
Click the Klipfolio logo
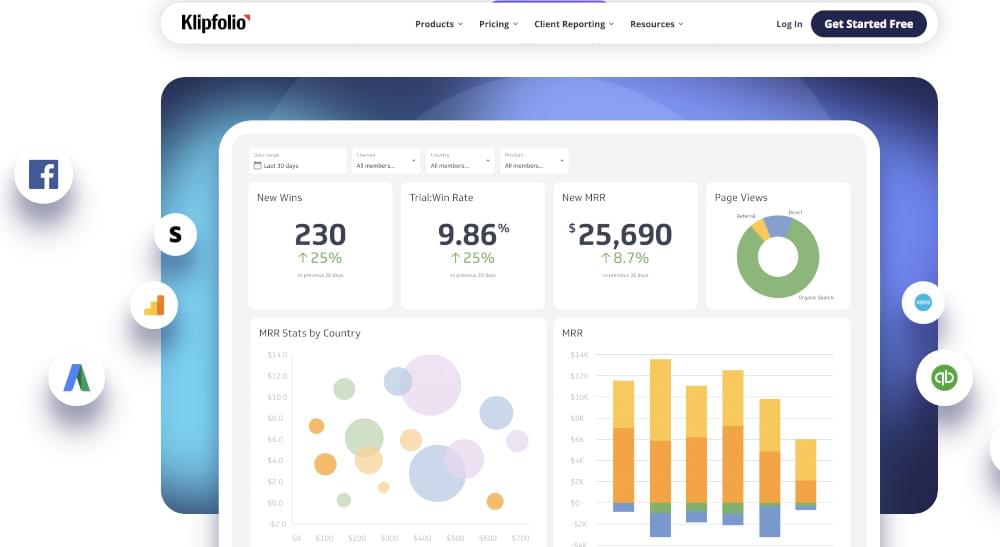tap(216, 23)
